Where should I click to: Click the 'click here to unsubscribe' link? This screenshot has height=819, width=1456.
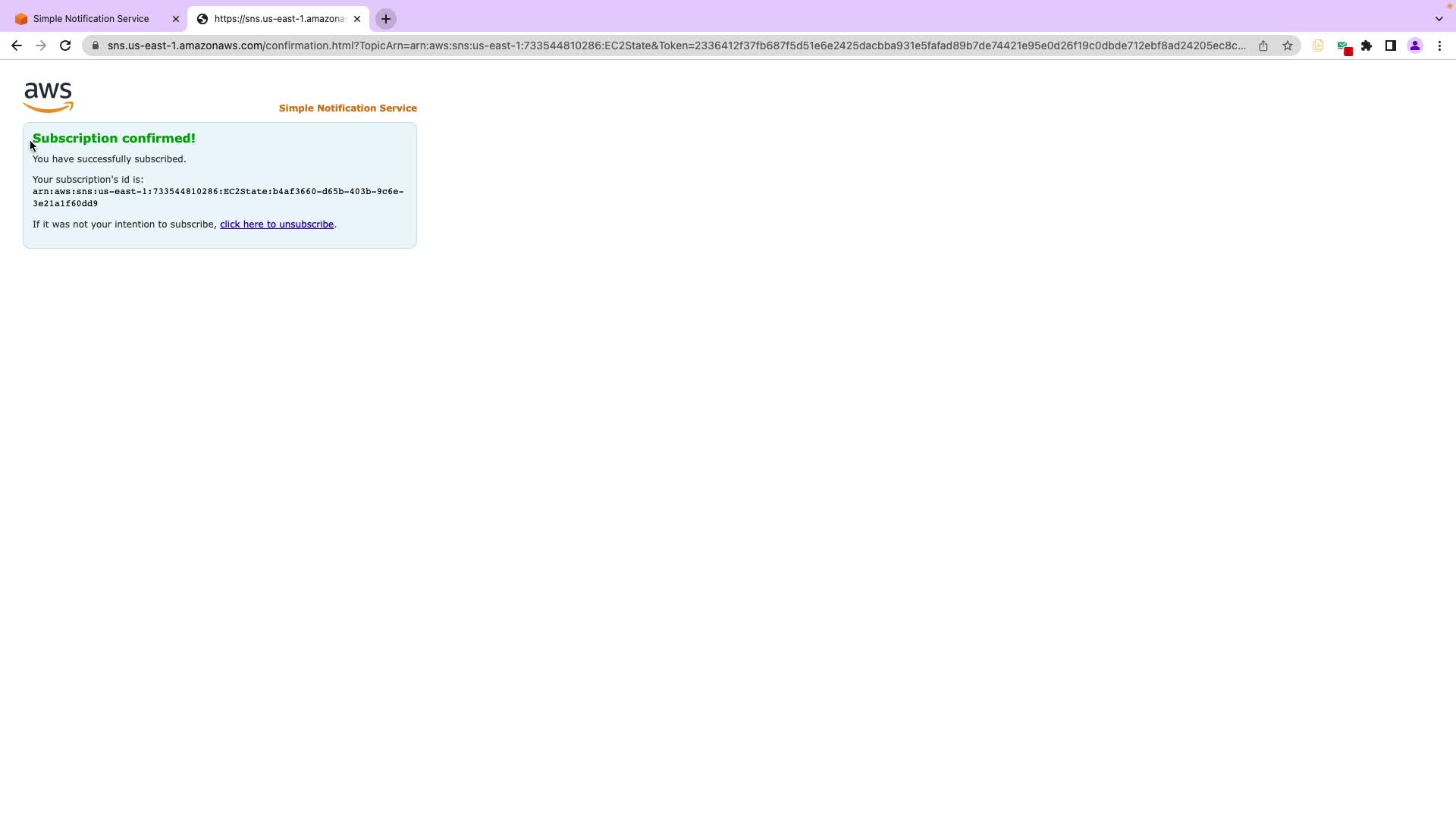(277, 224)
